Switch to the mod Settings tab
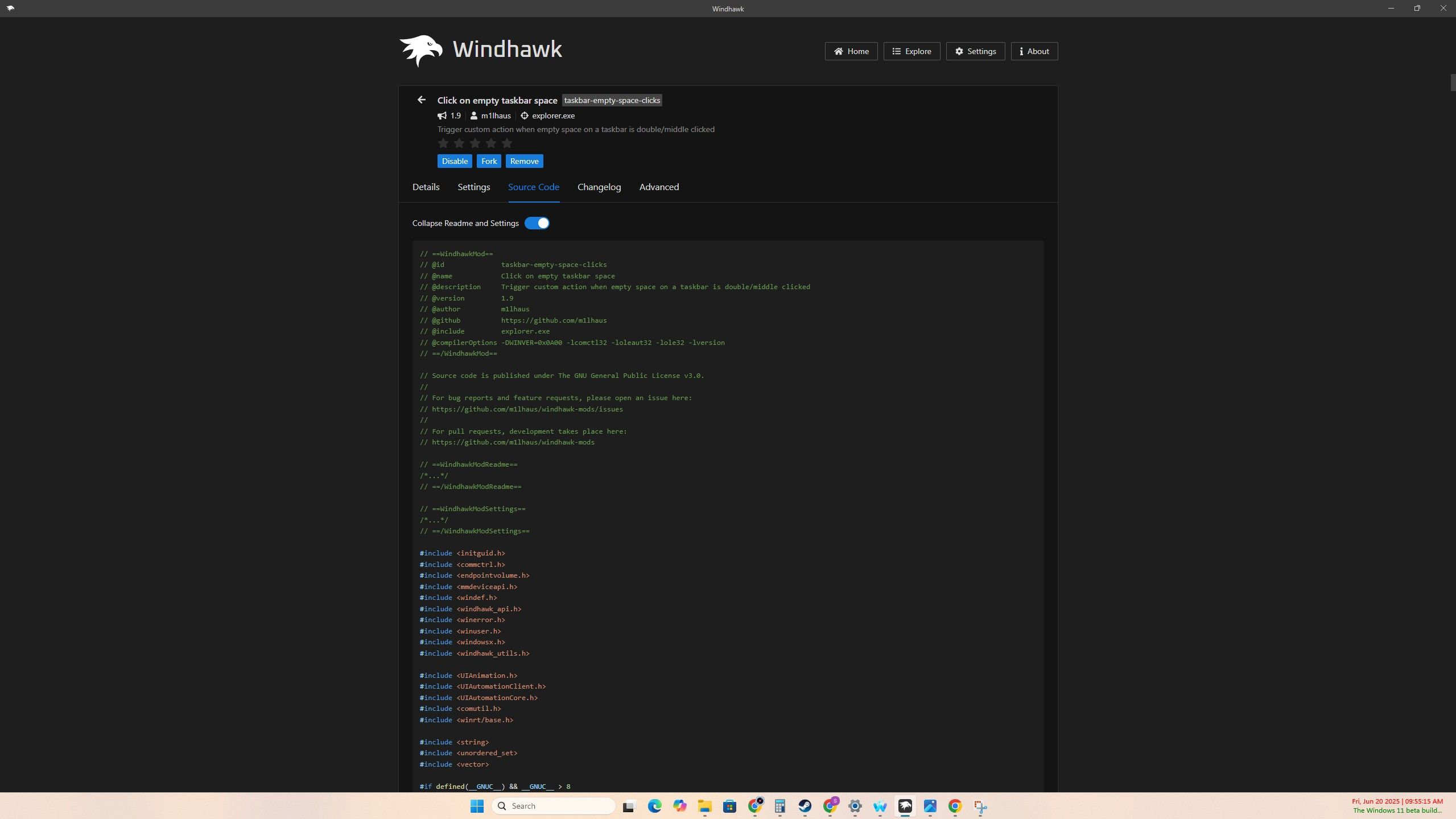 [473, 187]
